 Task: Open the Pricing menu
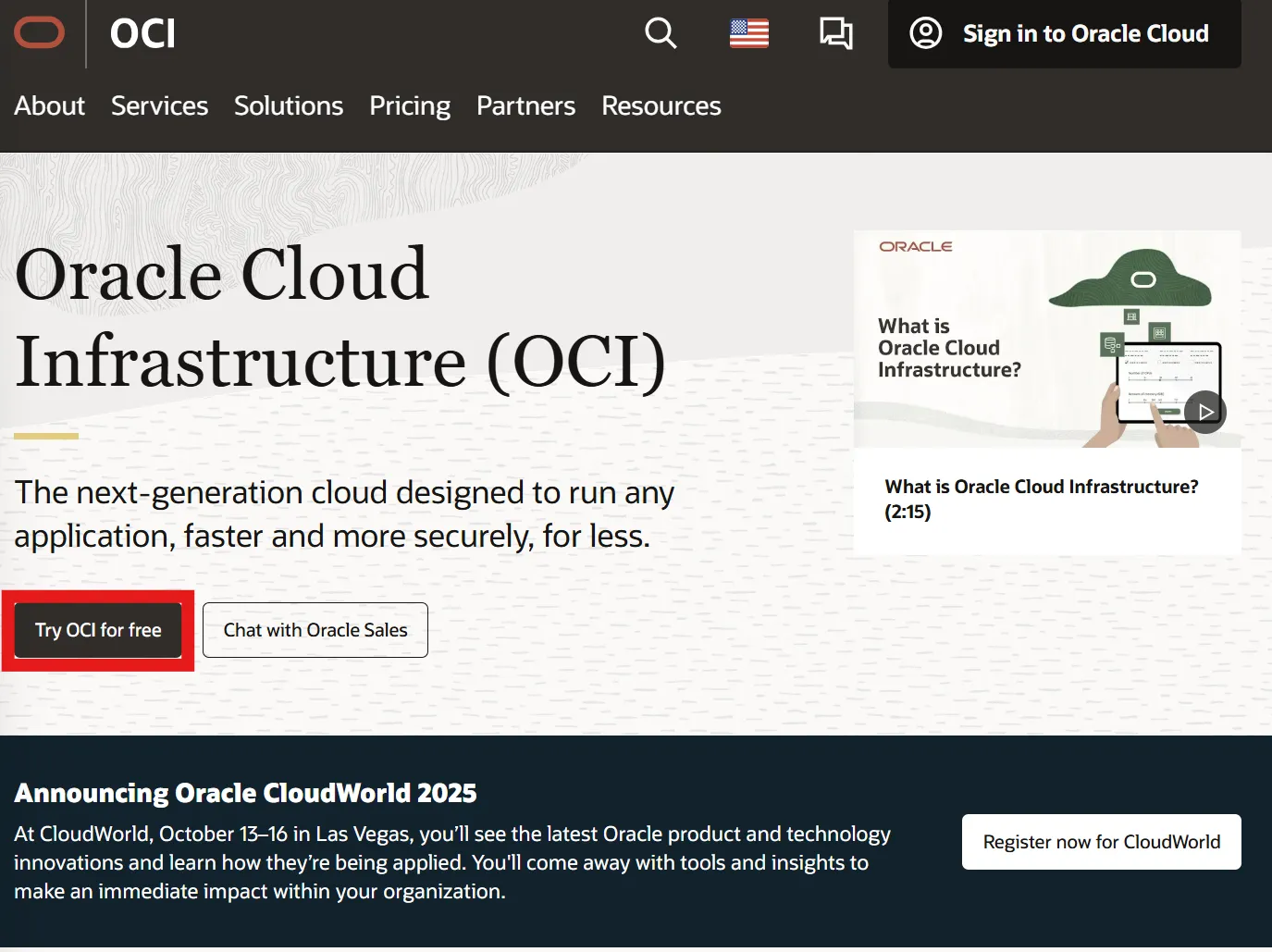pyautogui.click(x=410, y=106)
